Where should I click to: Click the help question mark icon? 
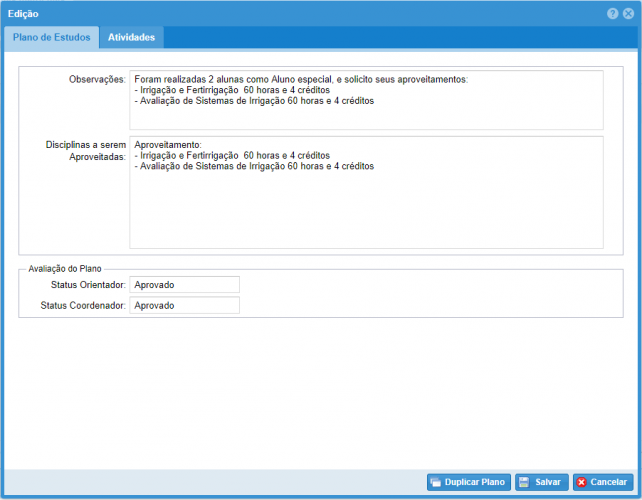[612, 13]
